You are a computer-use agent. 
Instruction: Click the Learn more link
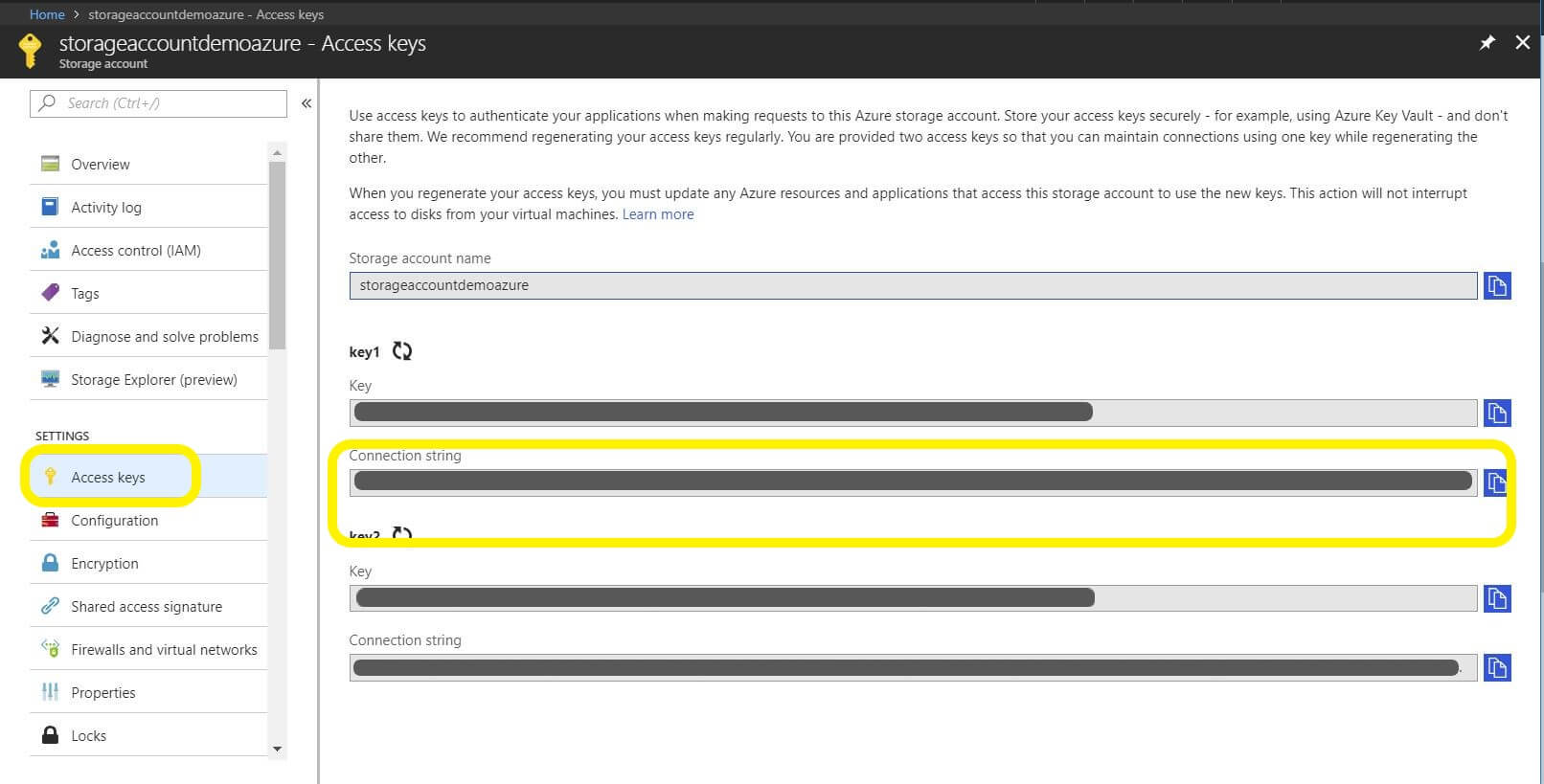click(658, 214)
